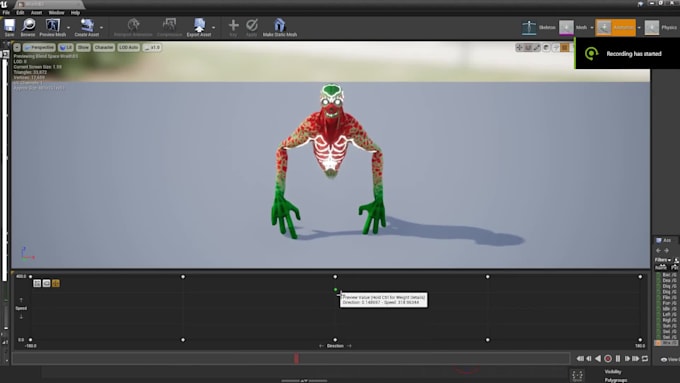The image size is (680, 383).
Task: Jump to end of animation playback
Action: [x=636, y=358]
